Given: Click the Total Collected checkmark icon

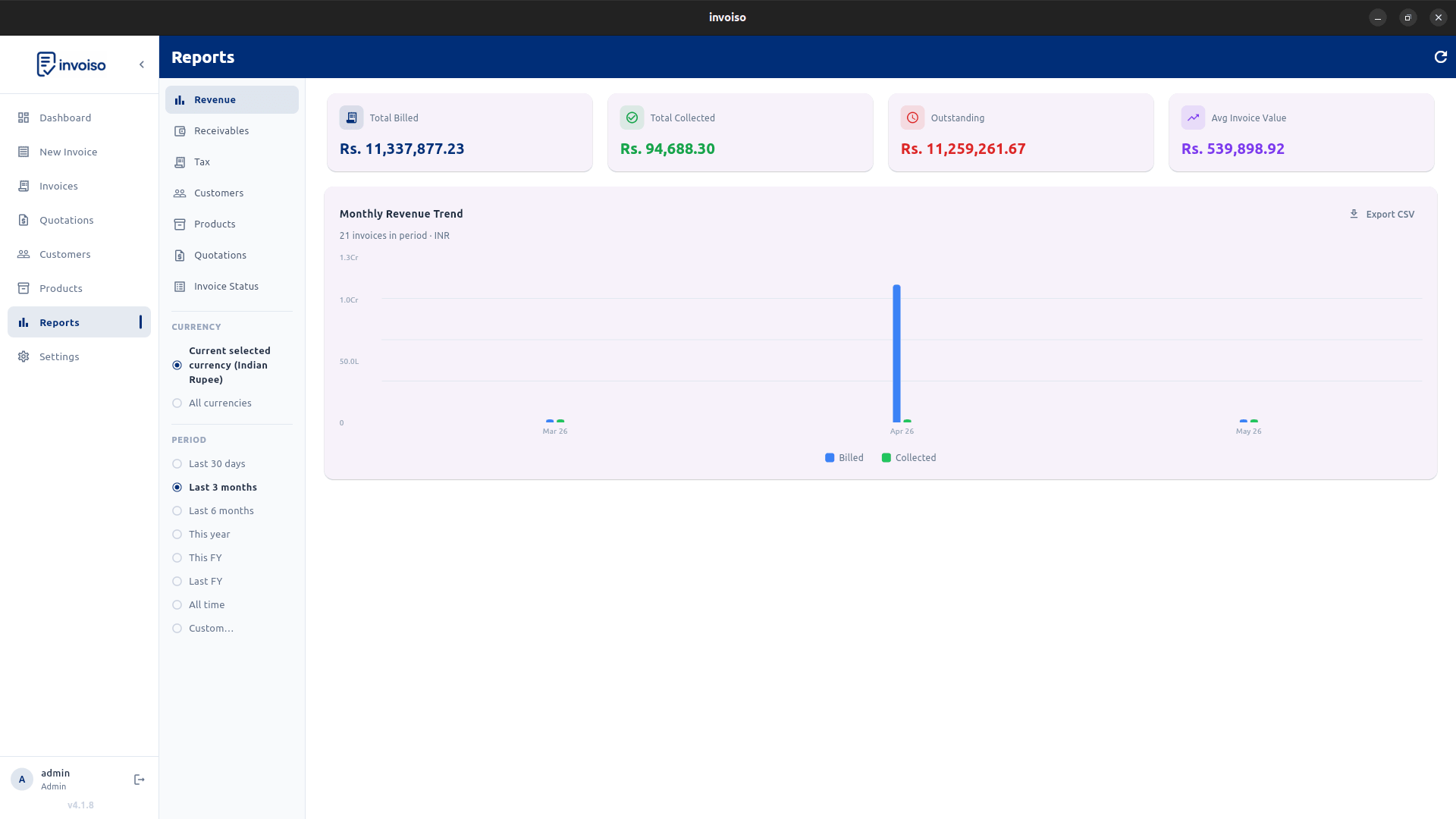Looking at the screenshot, I should [x=632, y=118].
